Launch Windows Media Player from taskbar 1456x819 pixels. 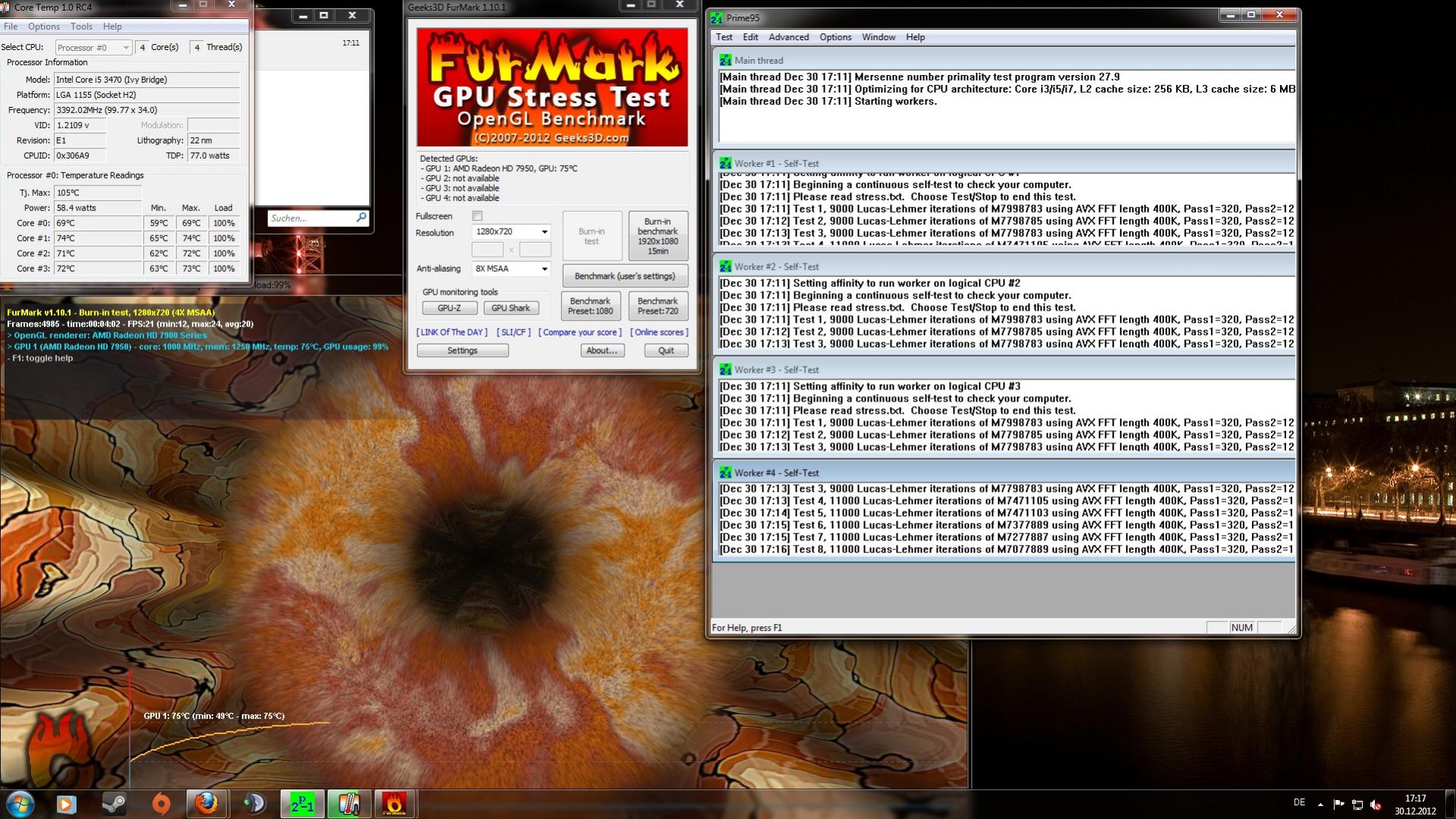[x=66, y=804]
